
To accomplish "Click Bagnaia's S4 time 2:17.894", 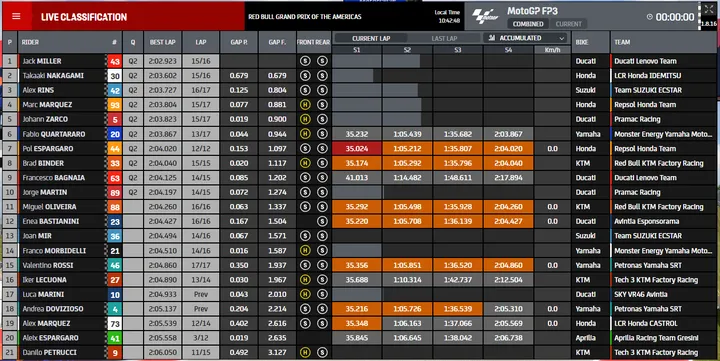I will click(x=508, y=178).
